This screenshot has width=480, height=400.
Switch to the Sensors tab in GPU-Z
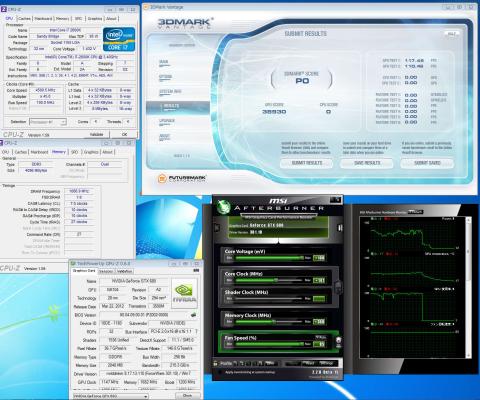[106, 271]
